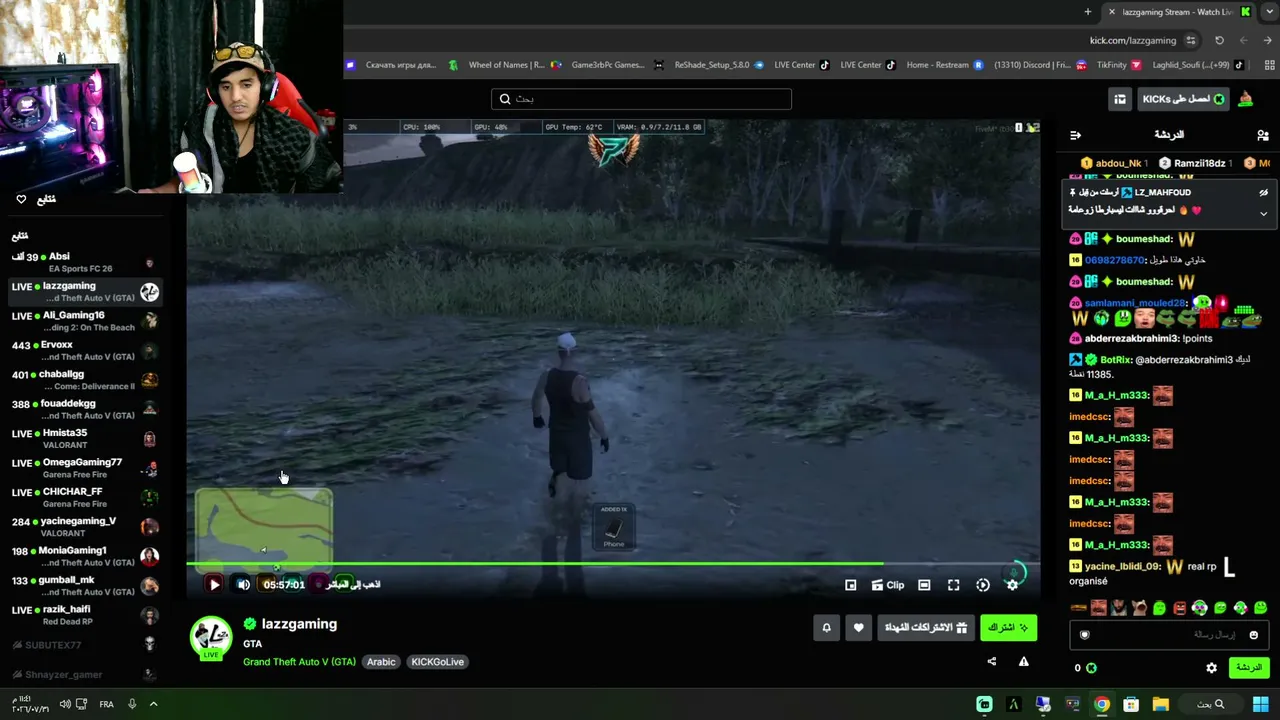Open the Kick shop icon
The height and width of the screenshot is (720, 1280).
tap(1119, 99)
